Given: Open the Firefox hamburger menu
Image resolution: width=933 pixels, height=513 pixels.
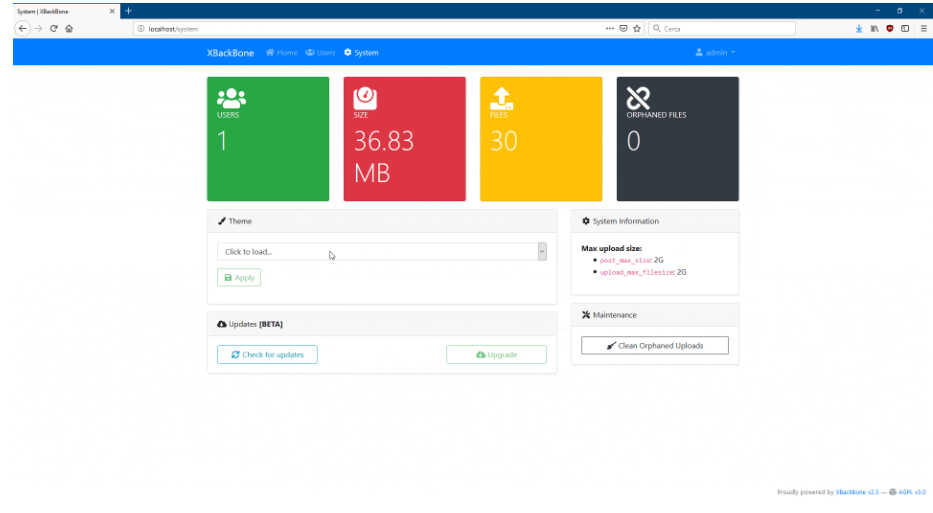Looking at the screenshot, I should tap(923, 29).
